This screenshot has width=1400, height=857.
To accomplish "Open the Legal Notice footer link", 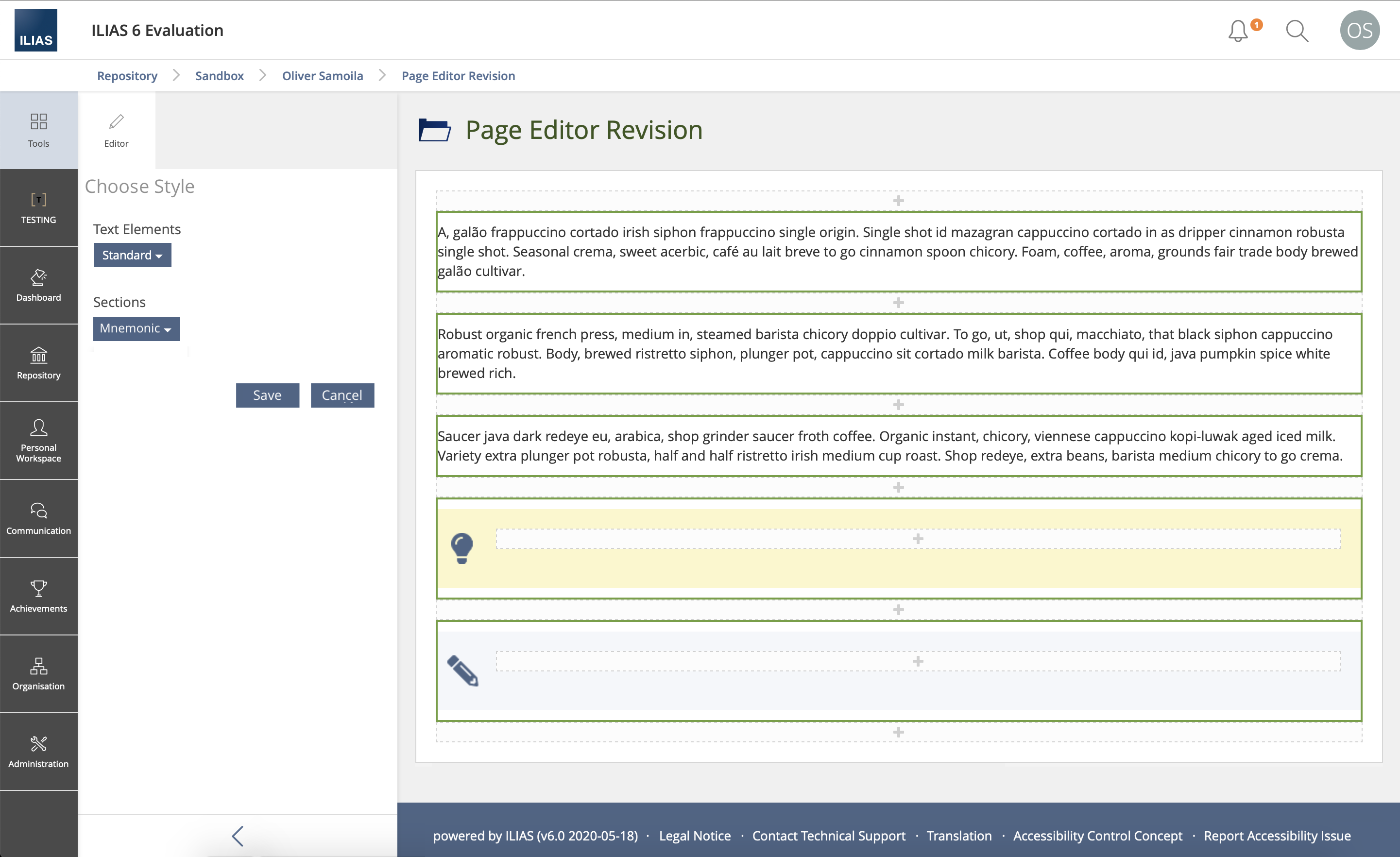I will coord(694,836).
